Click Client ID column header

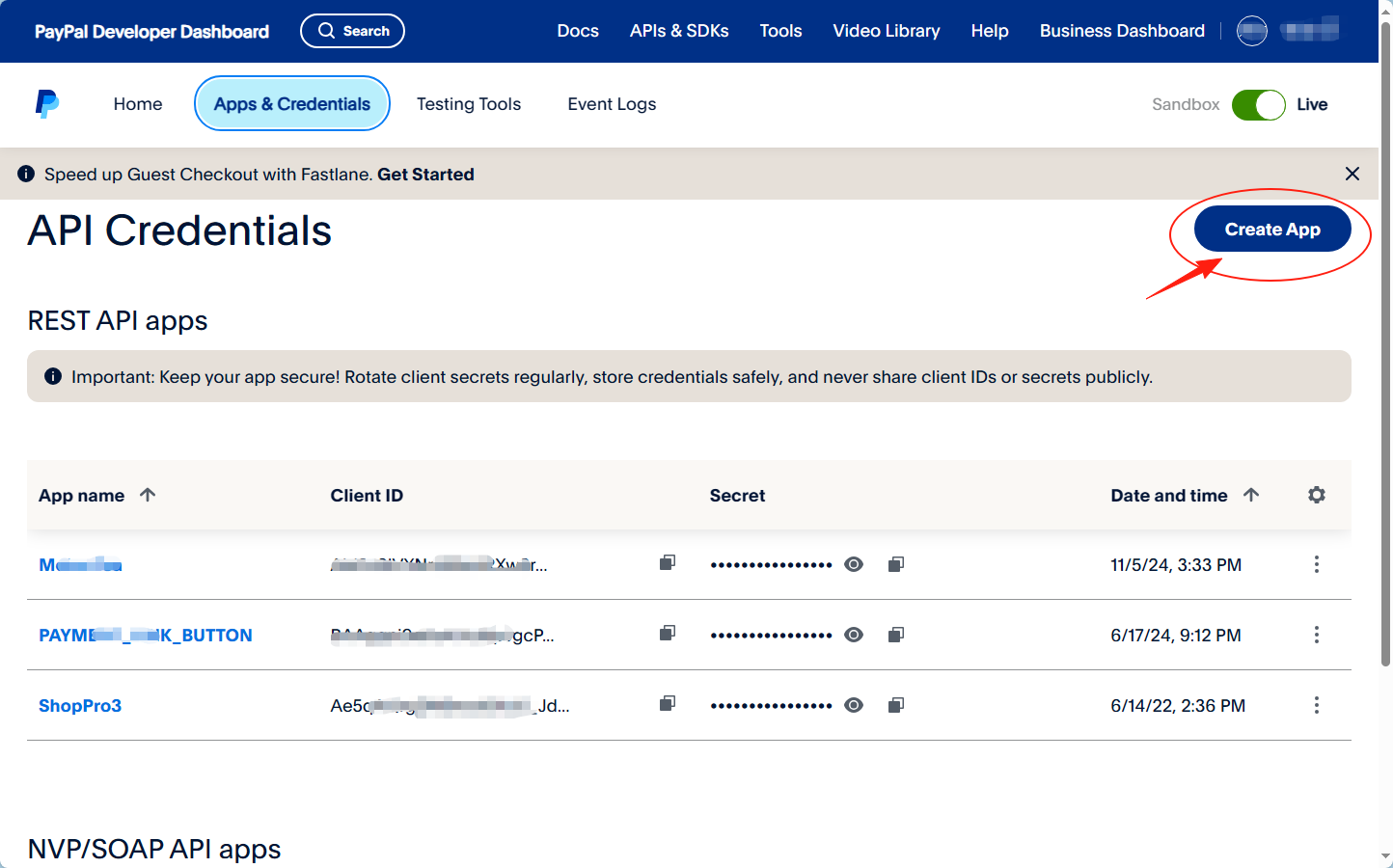pos(367,496)
